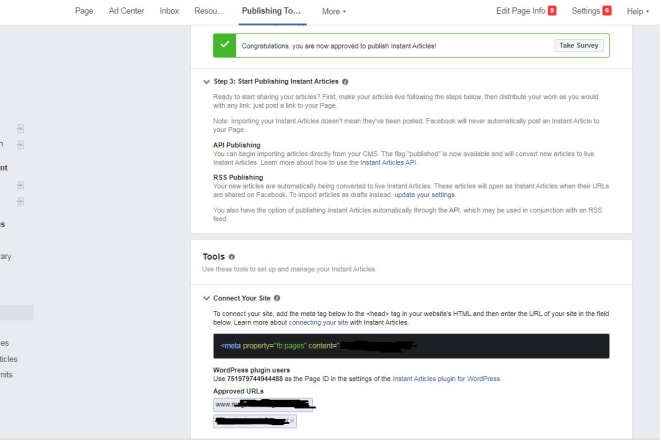Click info icon beside Tools heading
The image size is (660, 440).
232,257
